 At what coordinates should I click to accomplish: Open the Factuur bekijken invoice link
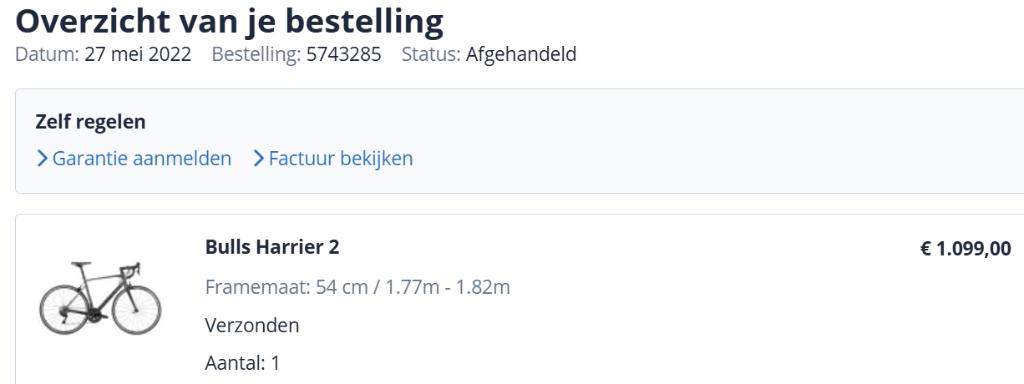tap(341, 159)
